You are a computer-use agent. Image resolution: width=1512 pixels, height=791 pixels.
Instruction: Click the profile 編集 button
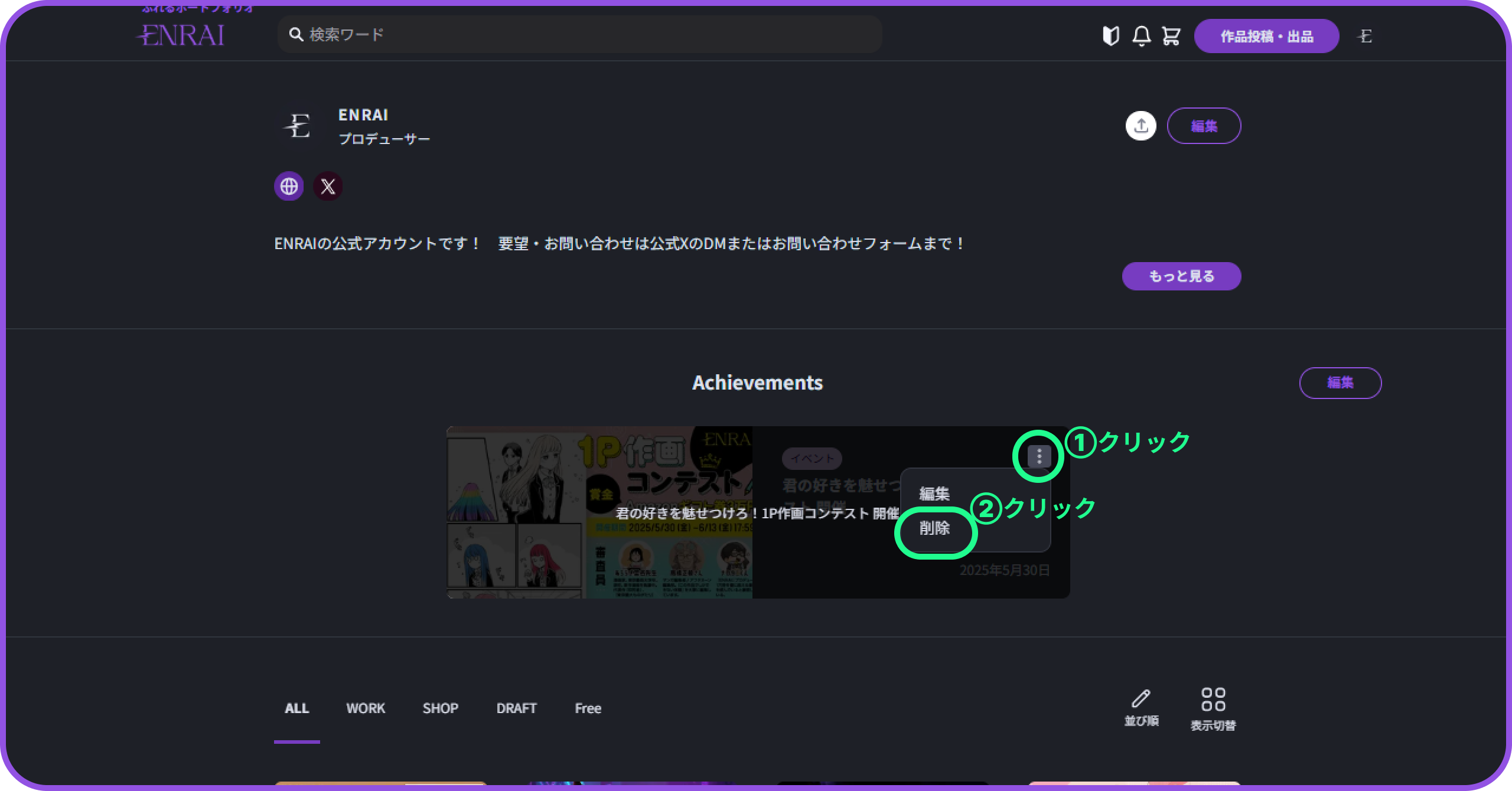tap(1204, 126)
